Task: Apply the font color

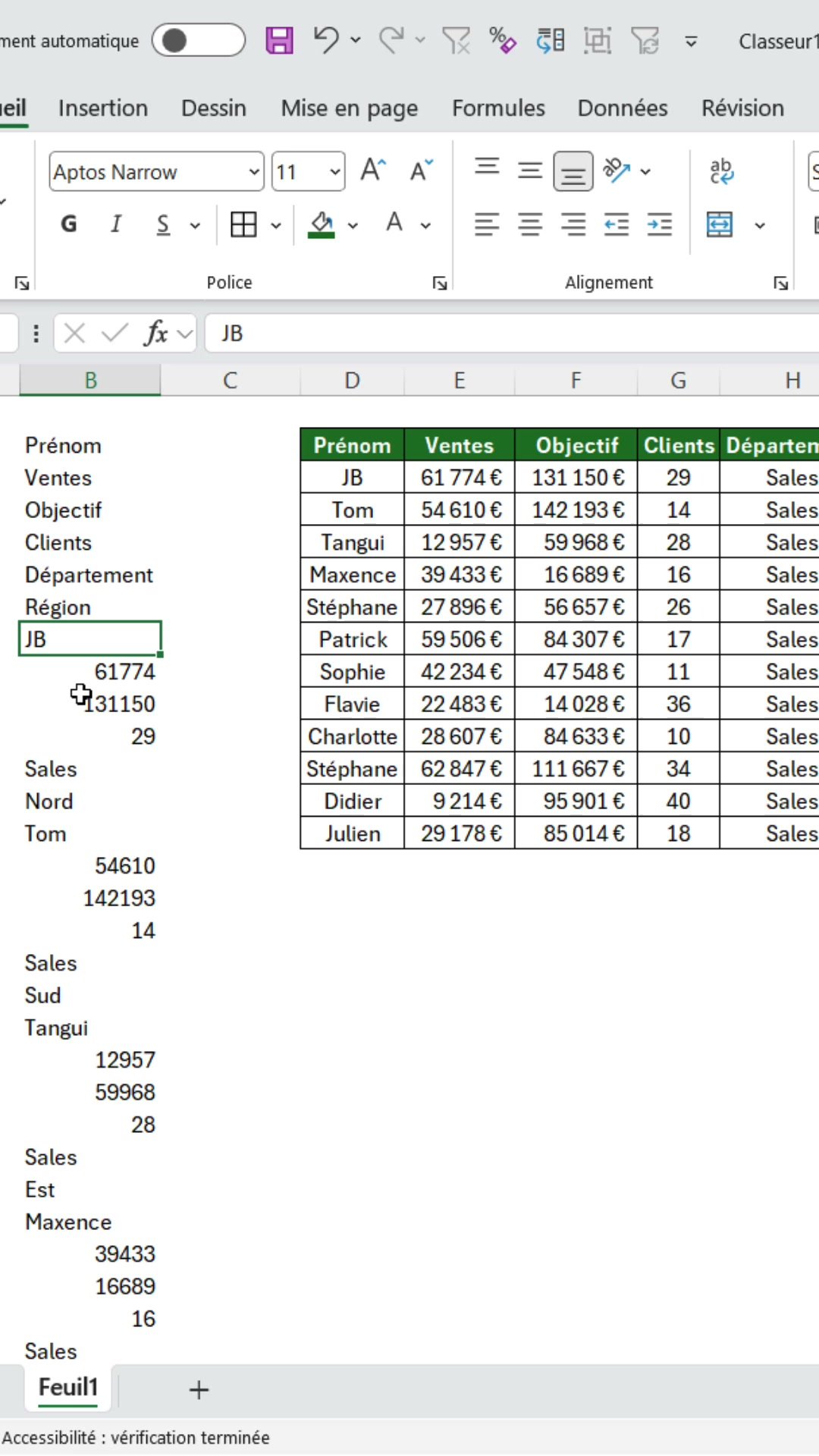Action: (394, 223)
